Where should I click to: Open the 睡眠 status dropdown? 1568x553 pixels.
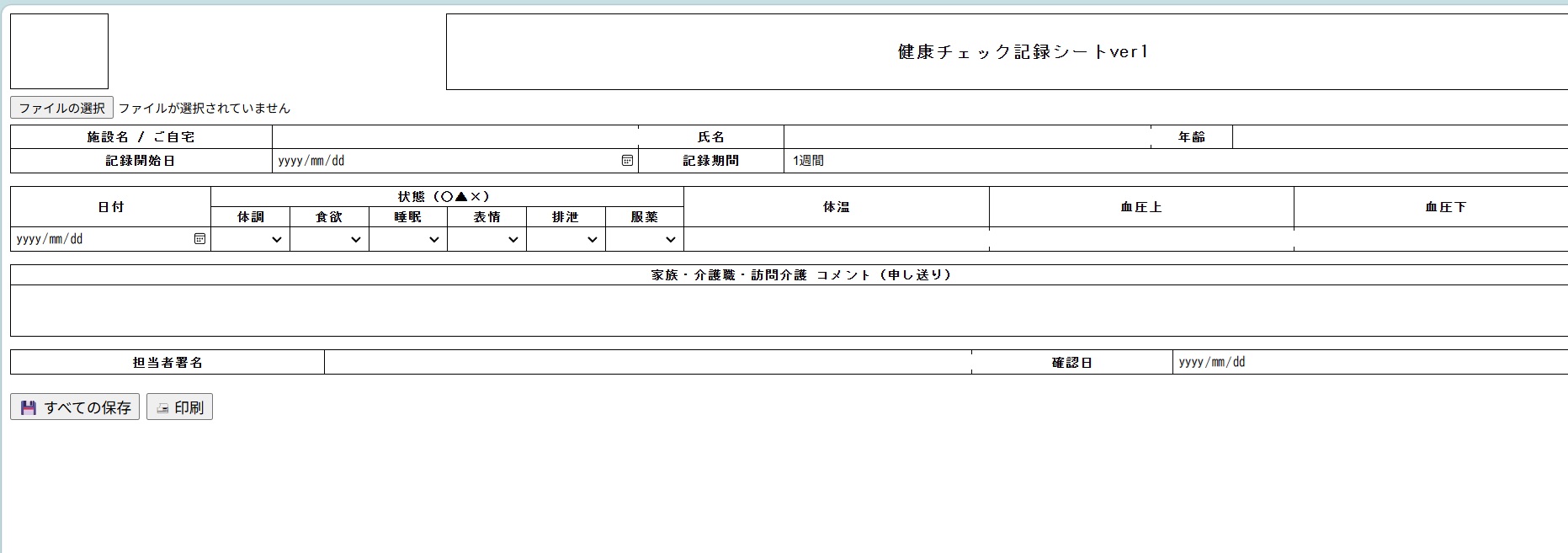408,240
